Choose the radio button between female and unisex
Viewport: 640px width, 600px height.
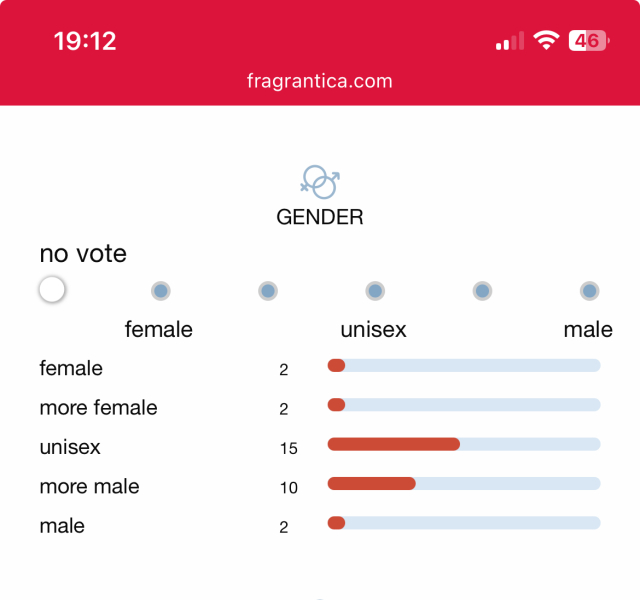[268, 291]
